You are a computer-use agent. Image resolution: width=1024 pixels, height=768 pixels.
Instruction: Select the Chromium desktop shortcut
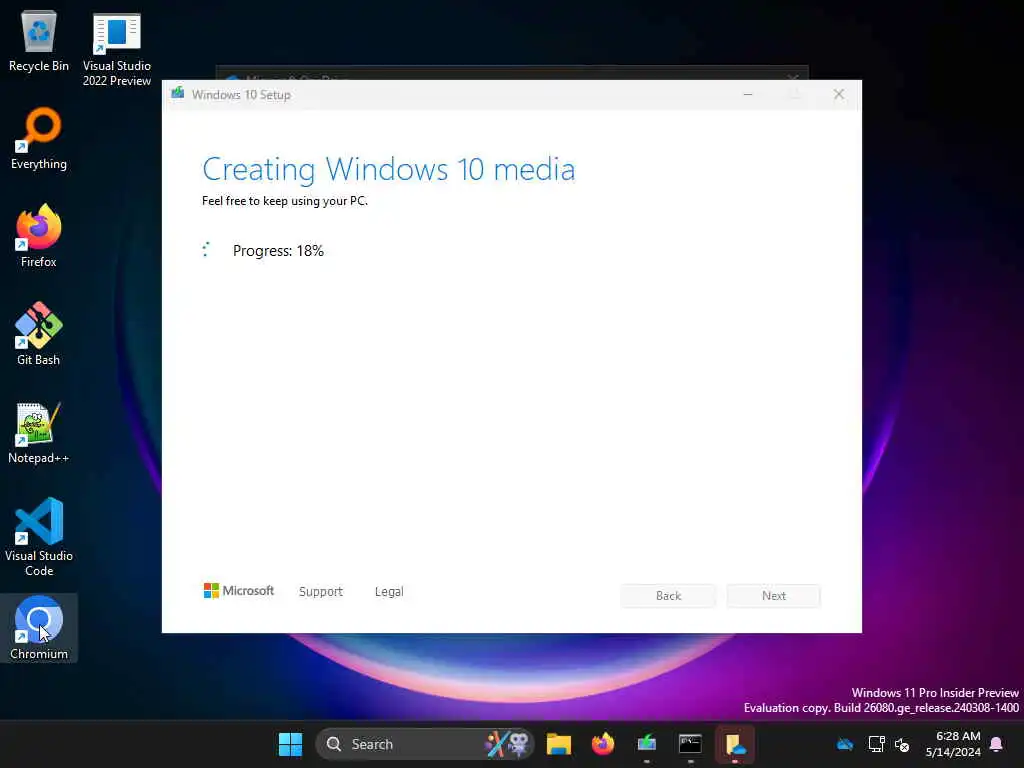39,628
